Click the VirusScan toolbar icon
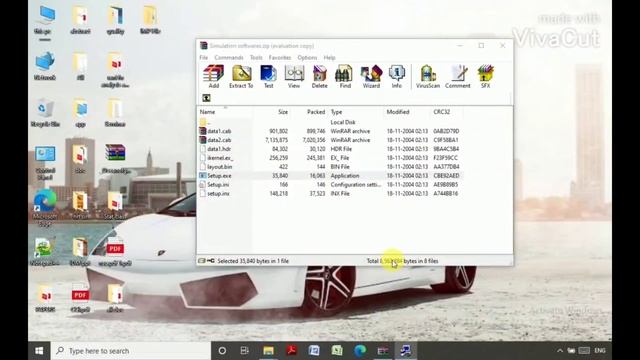This screenshot has width=640, height=360. pyautogui.click(x=428, y=76)
